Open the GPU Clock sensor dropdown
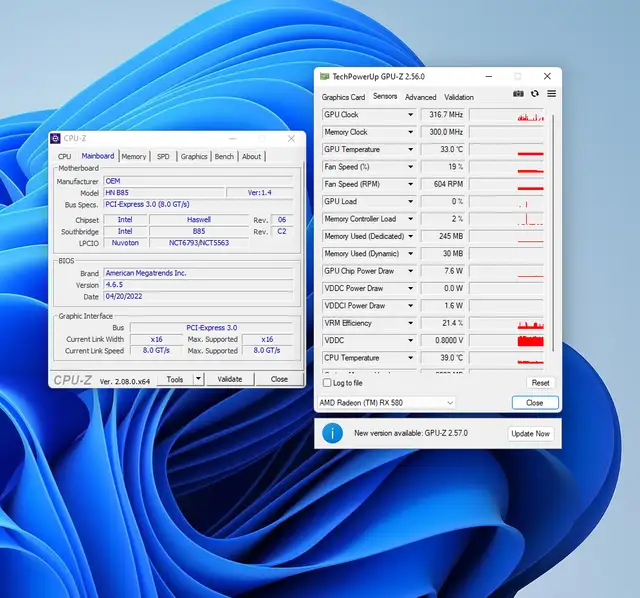Image resolution: width=640 pixels, height=598 pixels. 411,115
